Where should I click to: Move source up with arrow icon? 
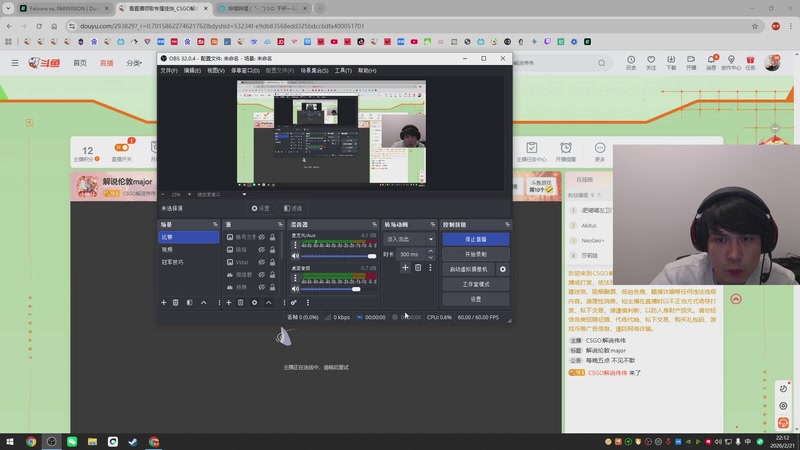(269, 303)
